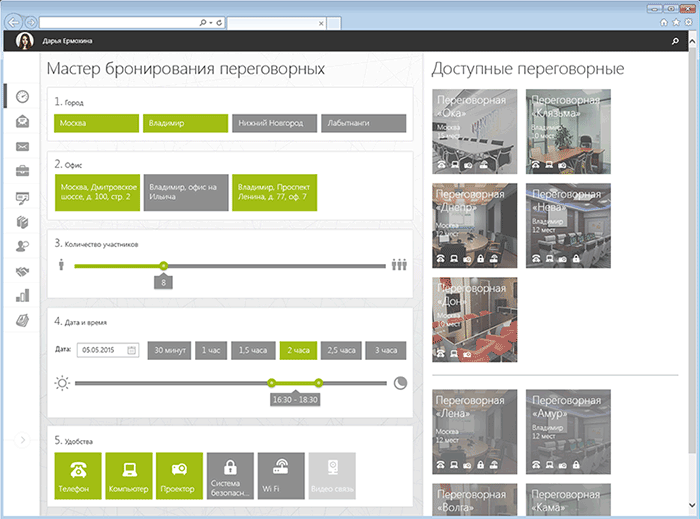Click the single person icon by slider
The image size is (700, 519).
[61, 264]
